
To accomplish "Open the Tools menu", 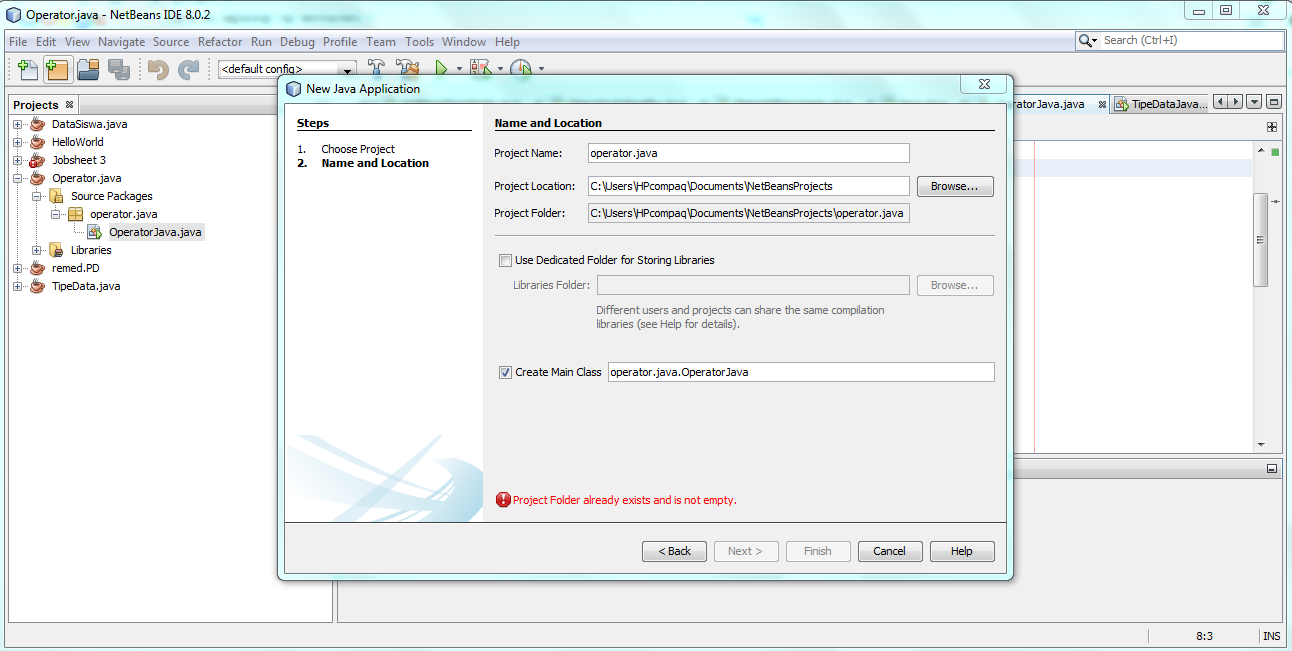I will 419,42.
